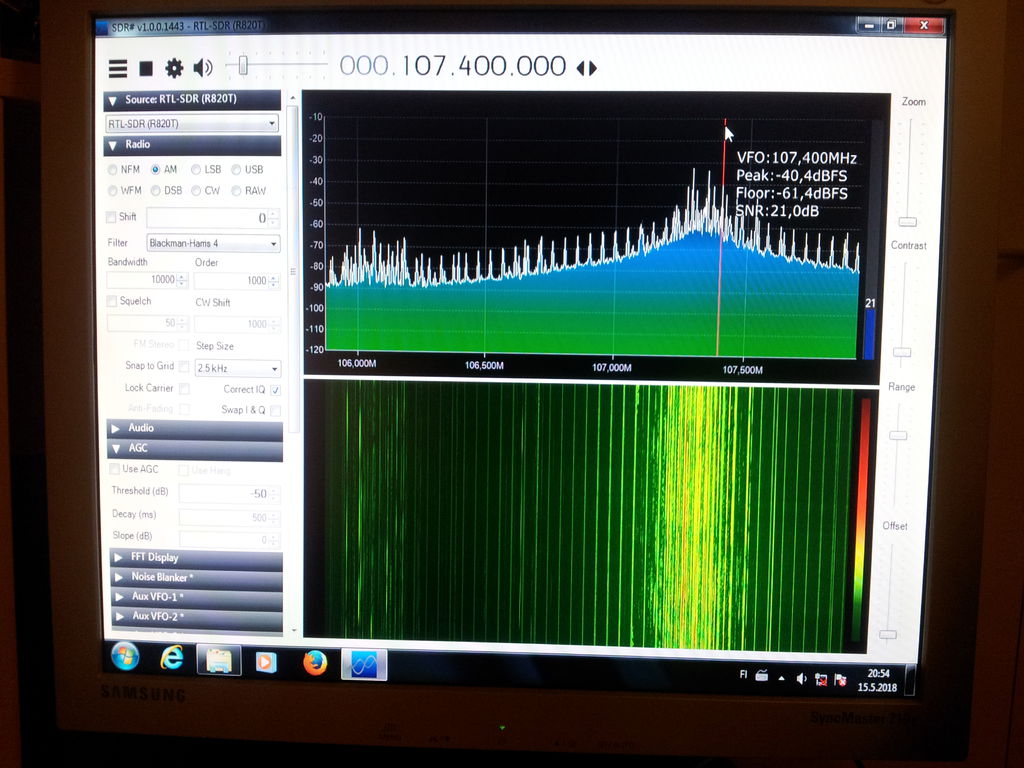The height and width of the screenshot is (768, 1024).
Task: Launch Firefox from the taskbar
Action: [315, 662]
